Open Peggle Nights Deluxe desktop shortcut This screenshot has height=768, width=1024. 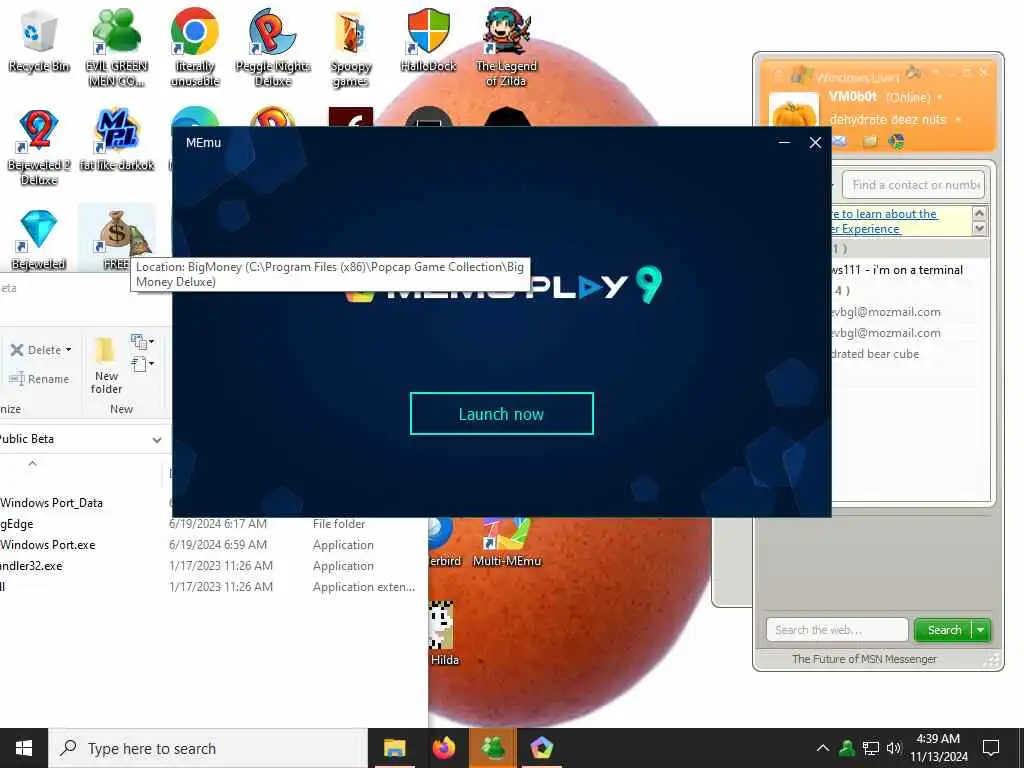pos(272,47)
